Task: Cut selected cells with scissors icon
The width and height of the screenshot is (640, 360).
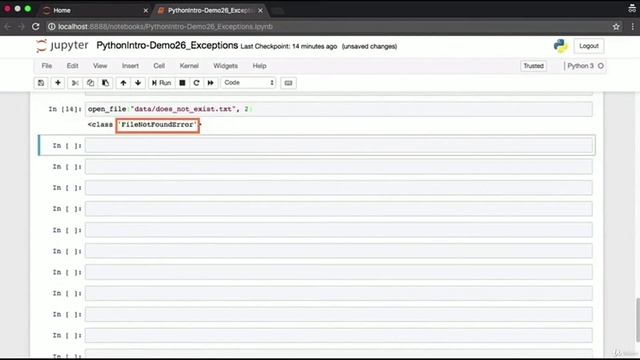Action: point(75,83)
